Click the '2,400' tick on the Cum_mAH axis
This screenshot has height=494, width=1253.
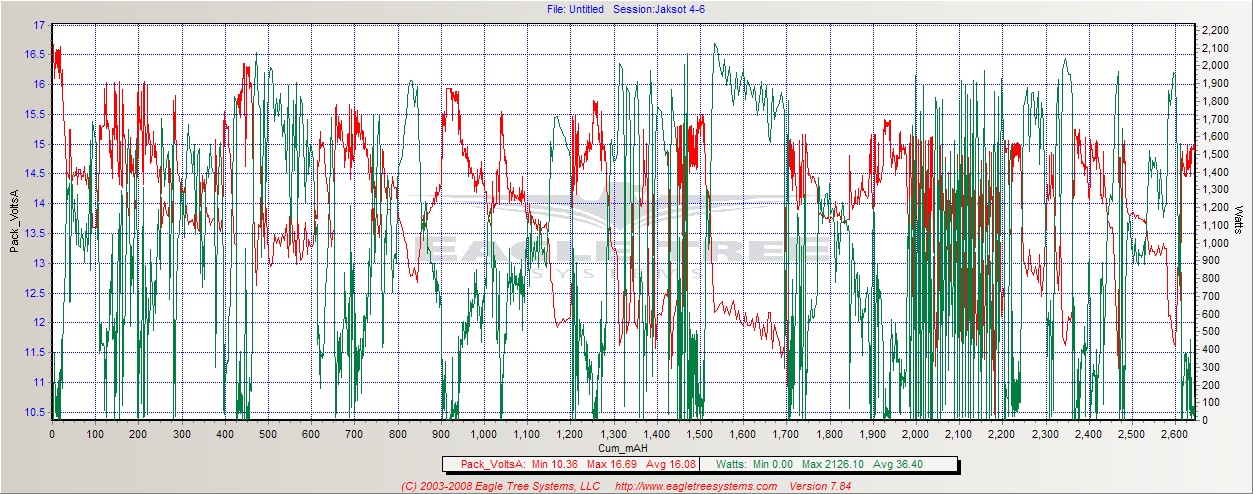(1088, 435)
